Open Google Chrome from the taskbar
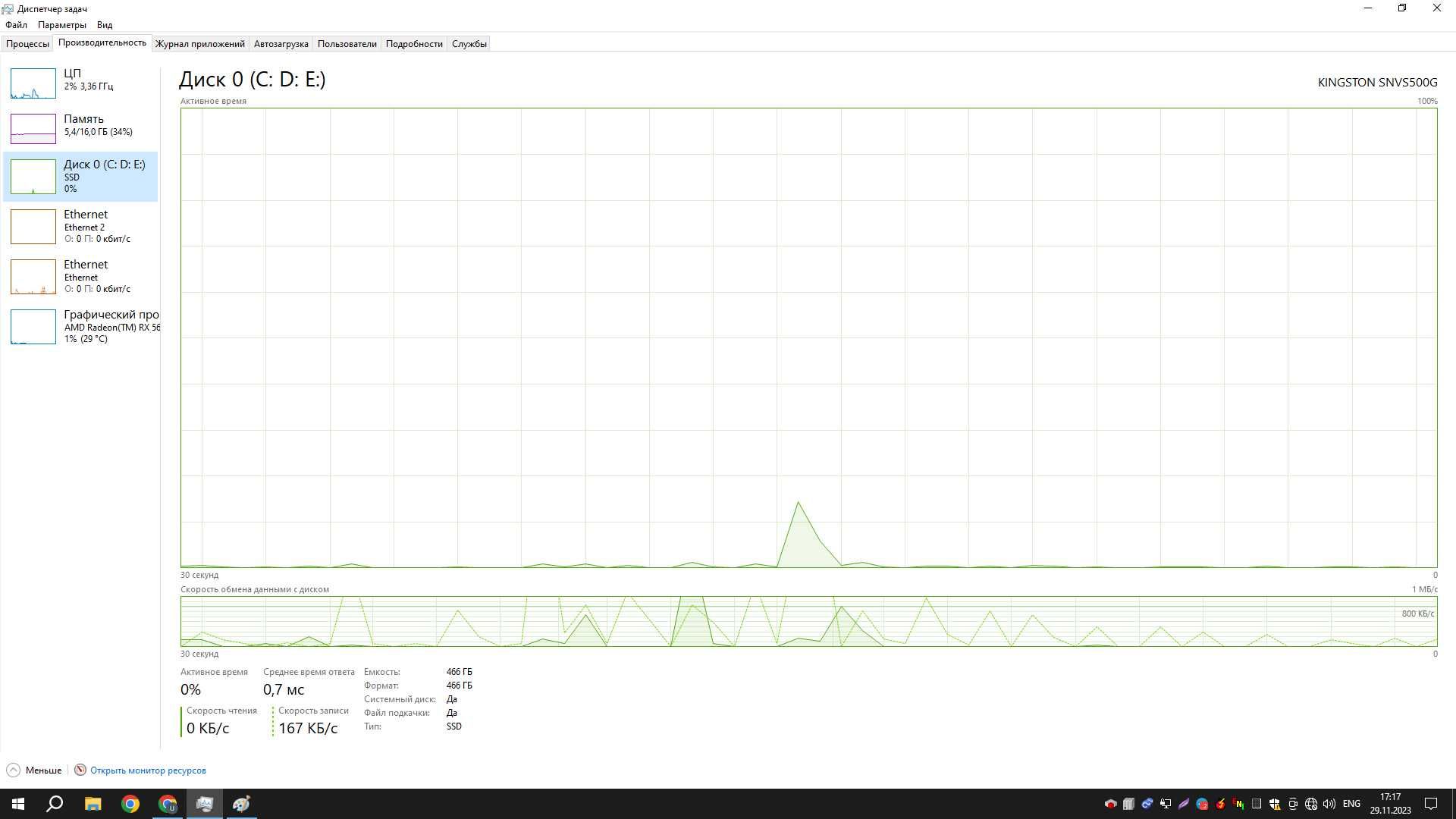 [x=130, y=804]
